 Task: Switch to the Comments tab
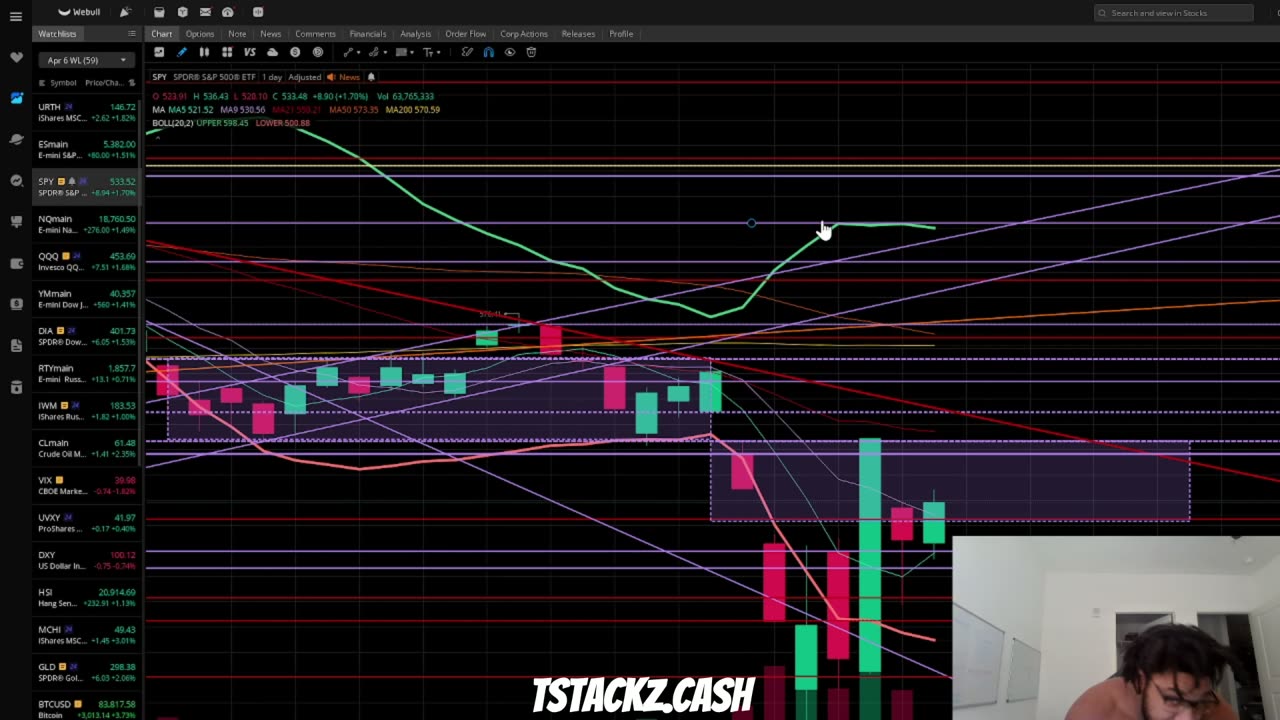pyautogui.click(x=315, y=34)
